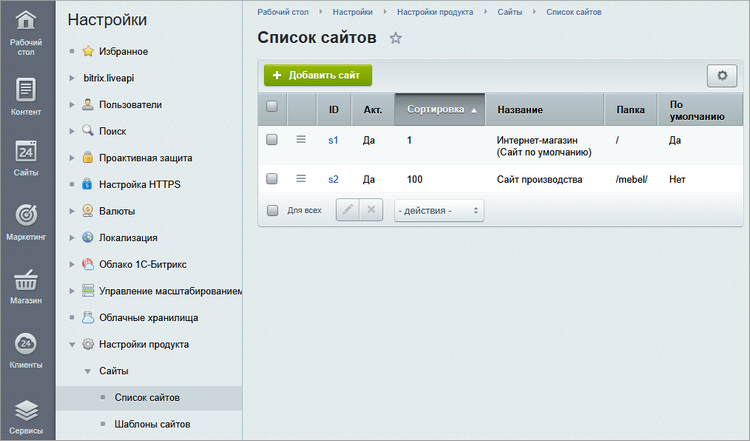Screen dimensions: 750x441
Task: Open the действия dropdown
Action: tap(439, 211)
